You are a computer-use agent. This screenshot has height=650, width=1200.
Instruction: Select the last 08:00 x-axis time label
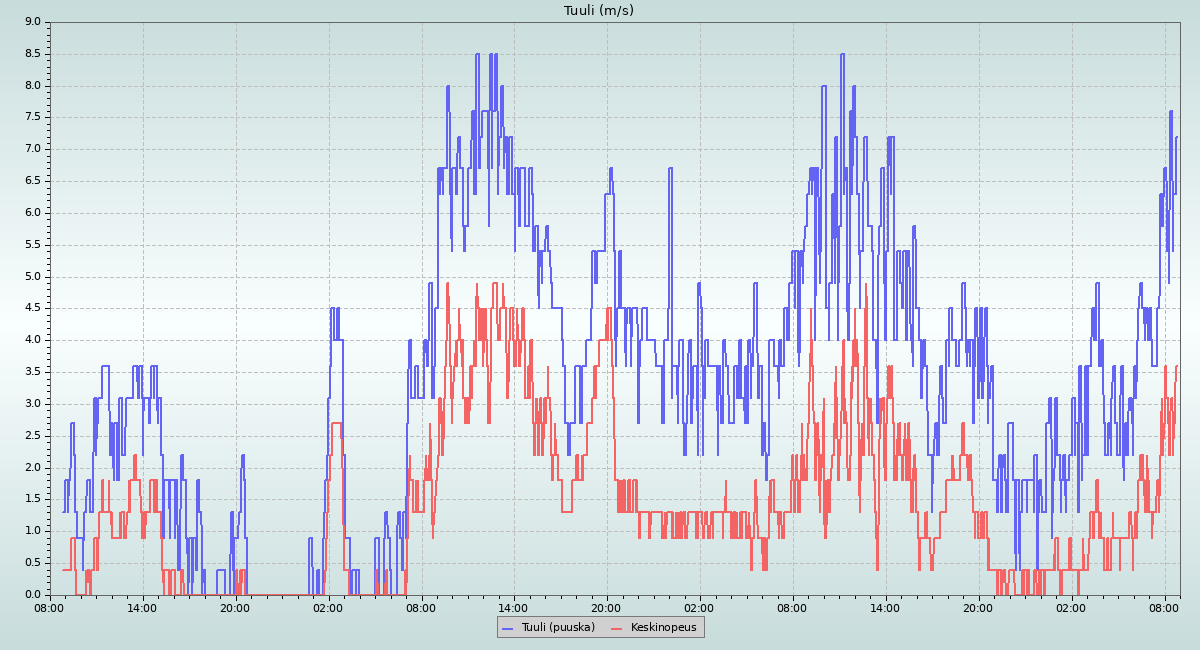point(1164,607)
